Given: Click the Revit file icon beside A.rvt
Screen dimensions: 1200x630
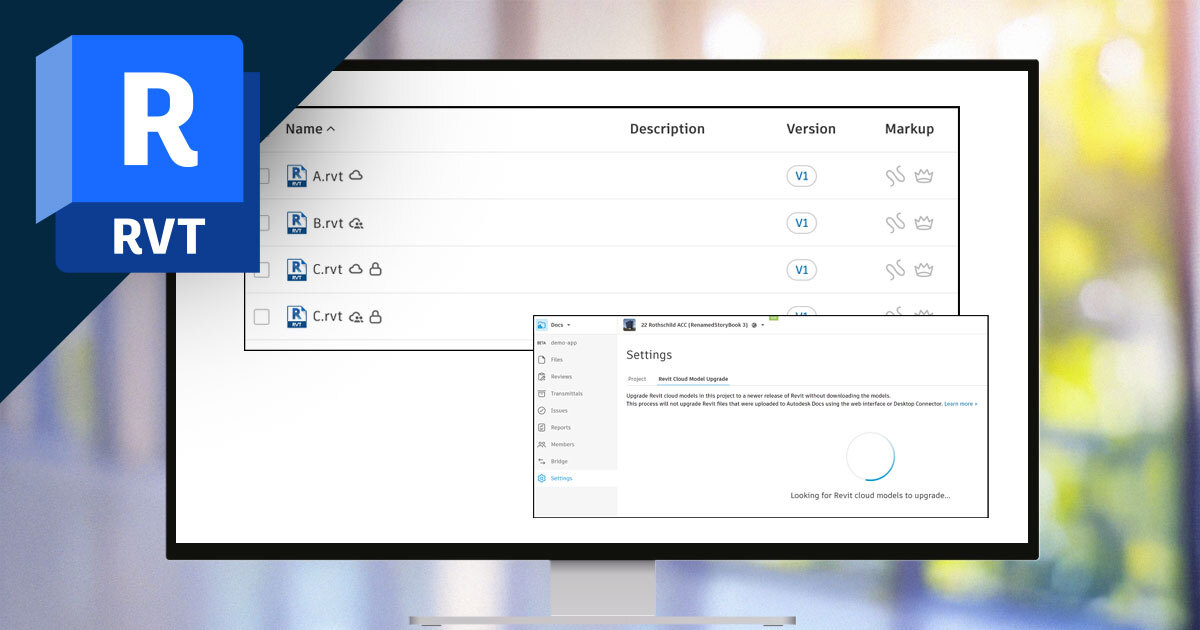Looking at the screenshot, I should click(296, 176).
